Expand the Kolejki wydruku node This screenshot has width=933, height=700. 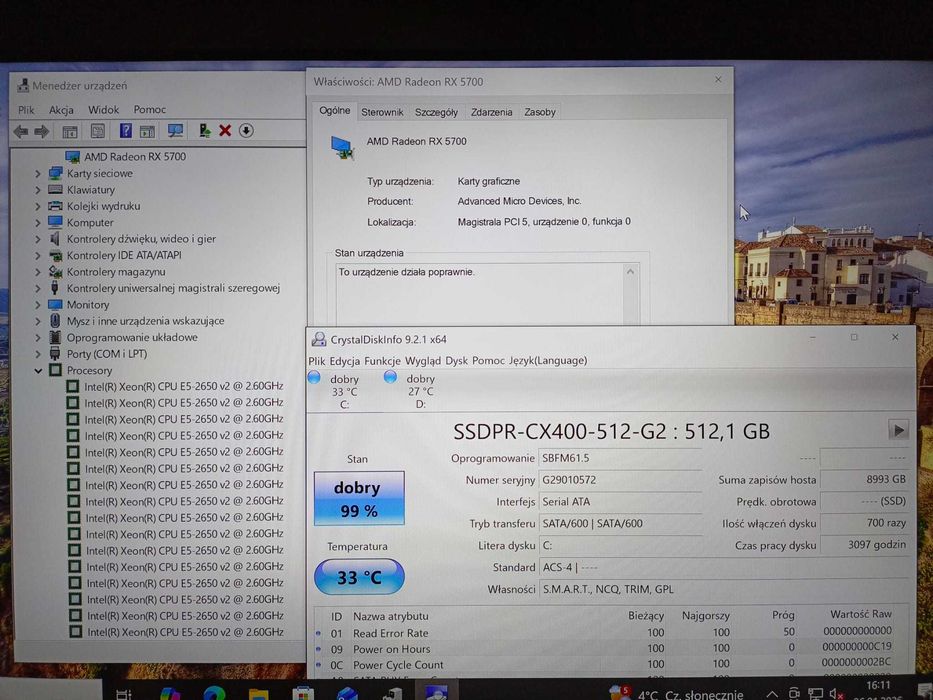(38, 207)
